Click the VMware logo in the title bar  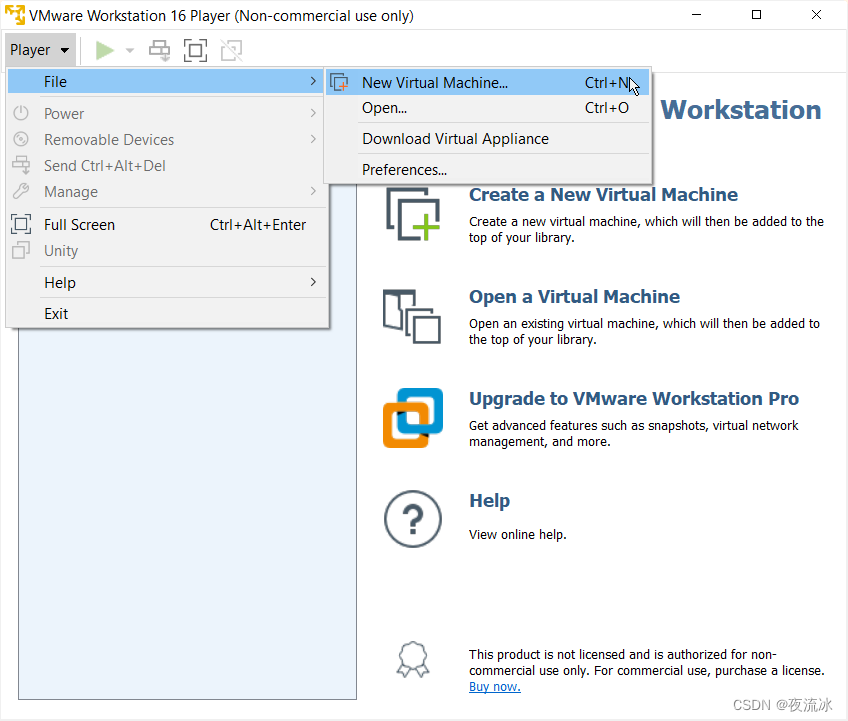coord(15,15)
